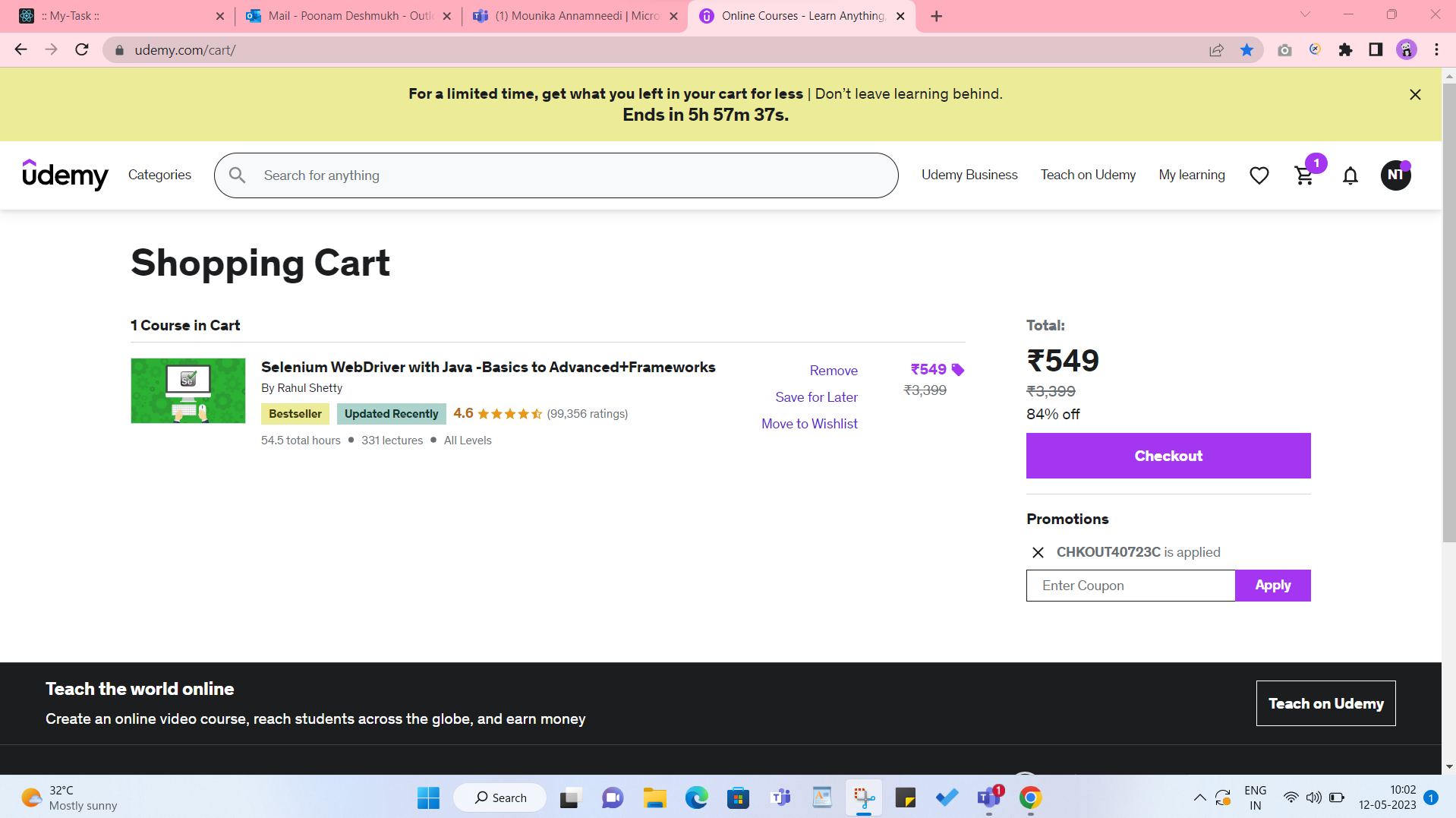This screenshot has width=1456, height=818.
Task: Expand the tab search chevron
Action: tap(1305, 14)
